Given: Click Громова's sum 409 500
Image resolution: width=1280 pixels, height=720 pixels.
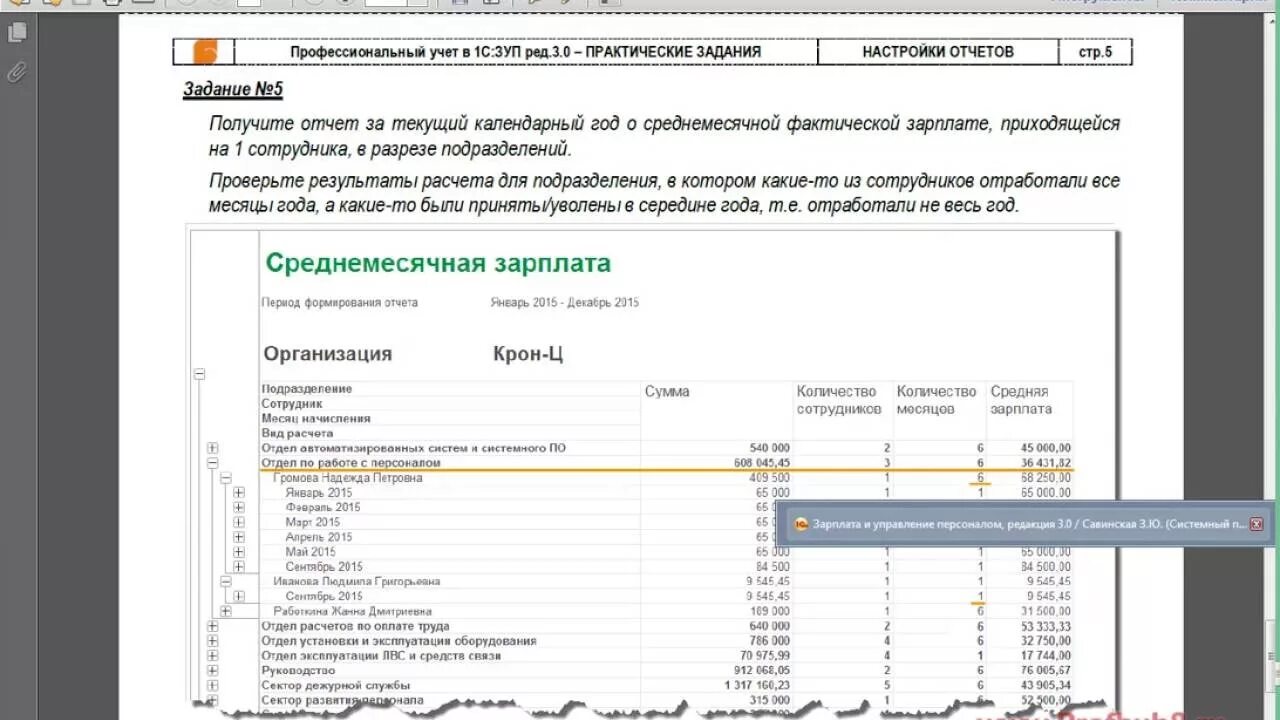Looking at the screenshot, I should (x=769, y=478).
